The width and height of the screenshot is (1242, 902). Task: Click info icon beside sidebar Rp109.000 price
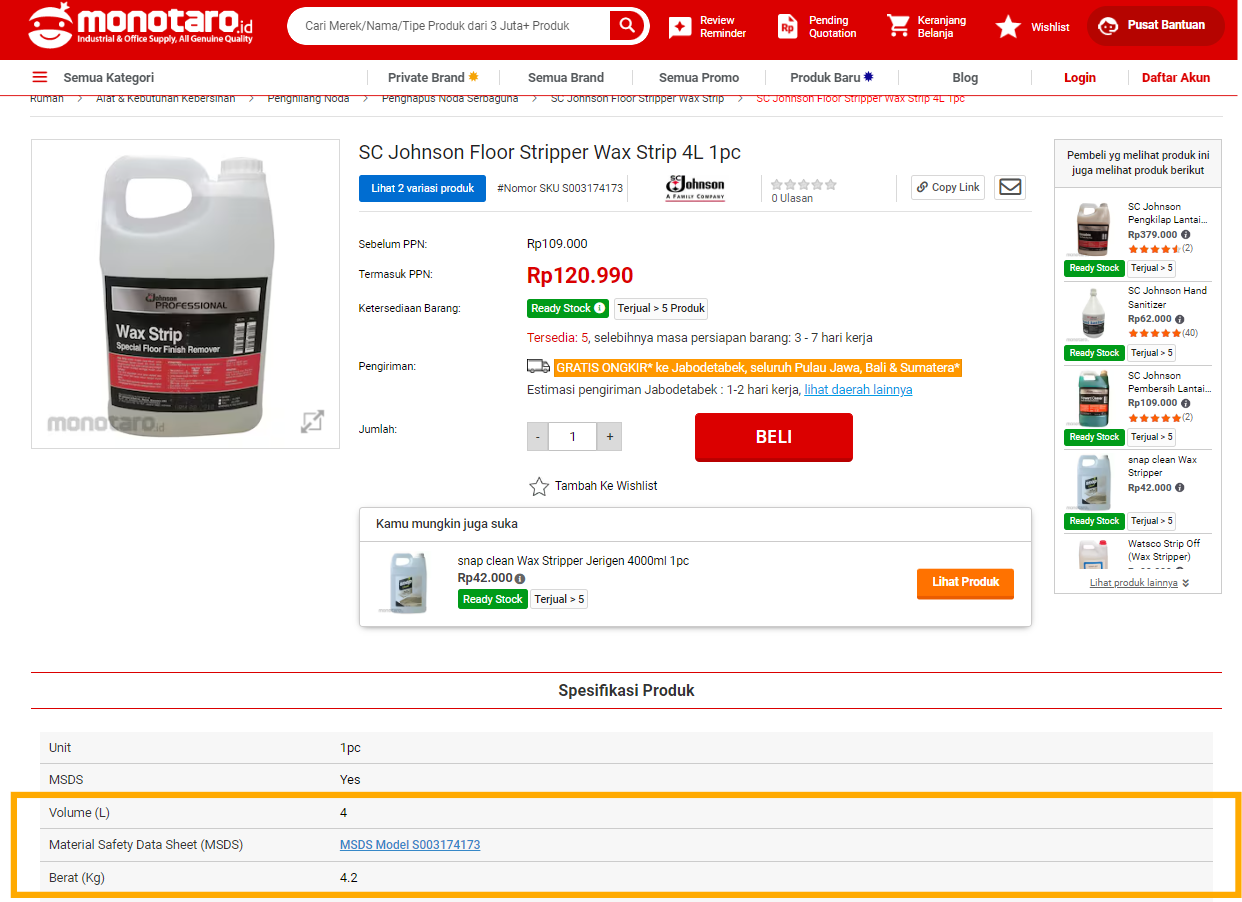point(1186,403)
